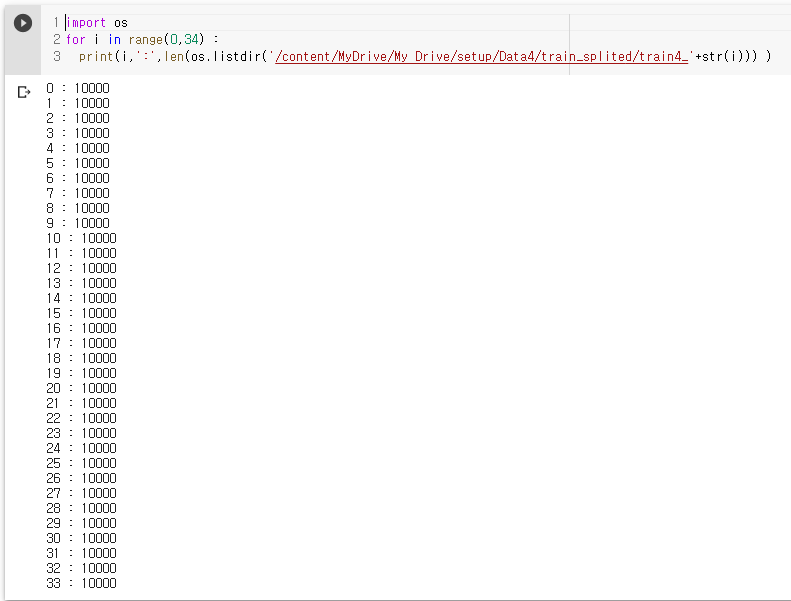Open the underlined /content/MyDrive path link
Image resolution: width=791 pixels, height=601 pixels.
[x=481, y=57]
